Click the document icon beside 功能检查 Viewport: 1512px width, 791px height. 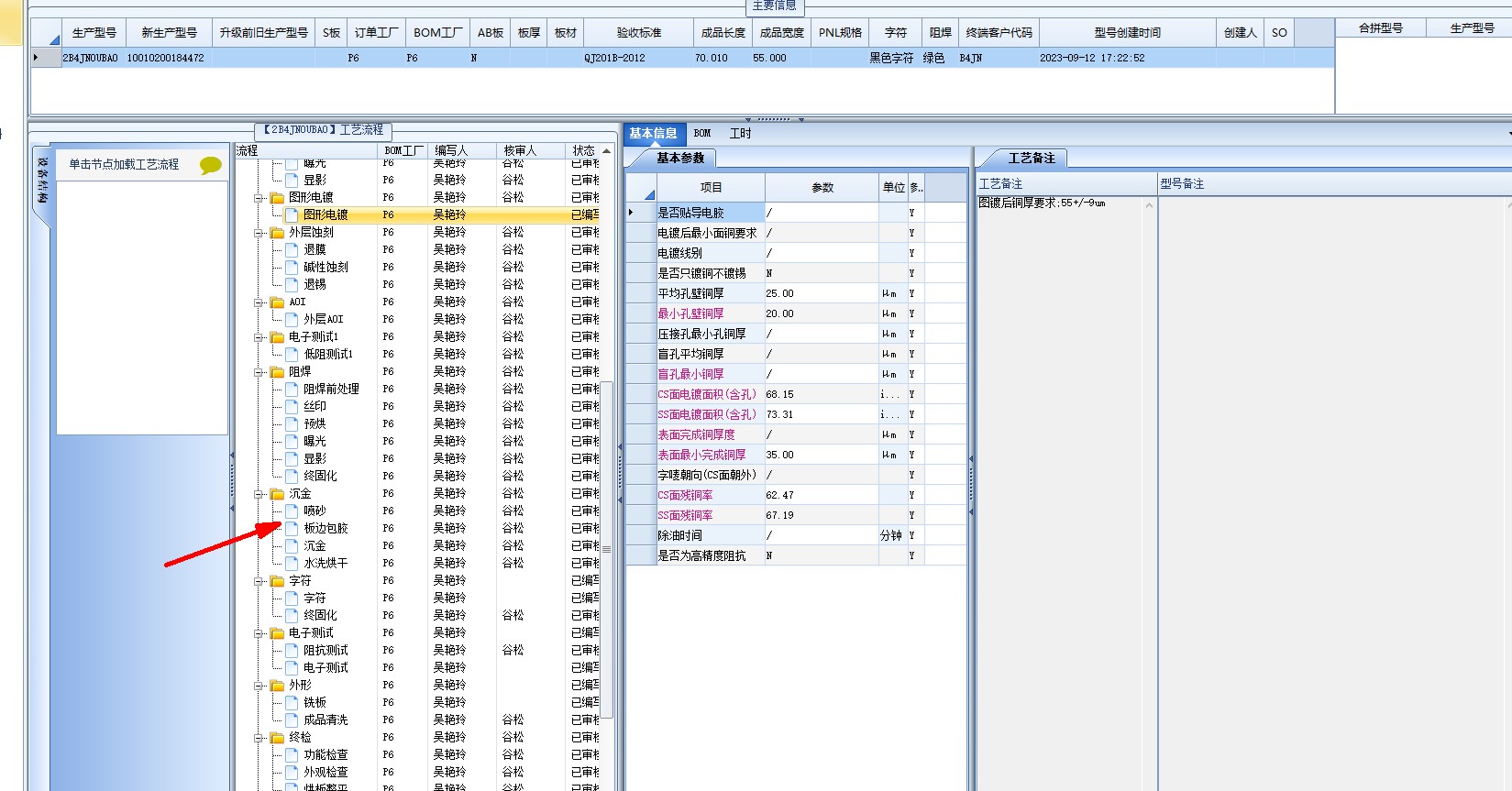pos(292,754)
